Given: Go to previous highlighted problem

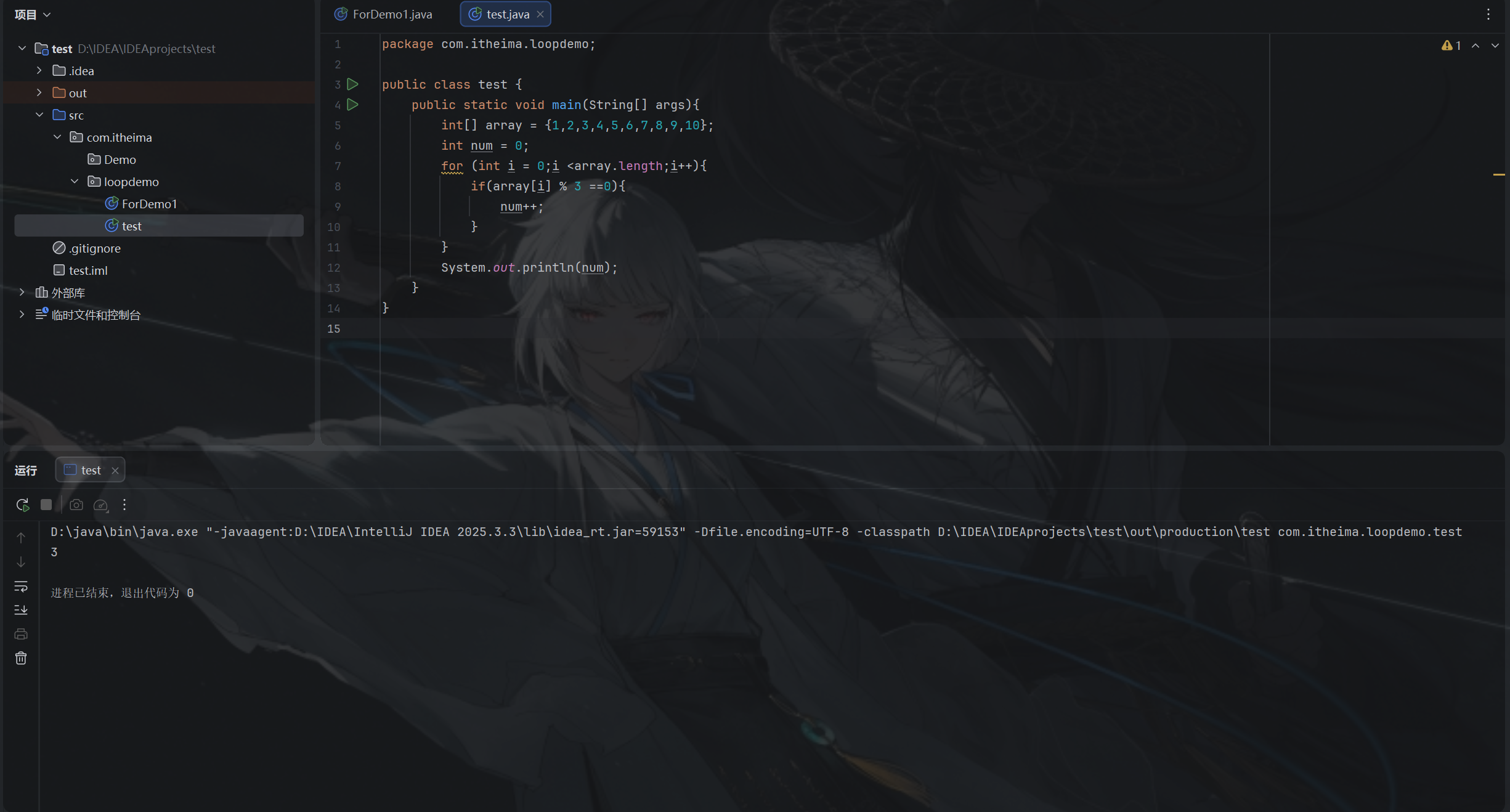Looking at the screenshot, I should [x=1475, y=46].
